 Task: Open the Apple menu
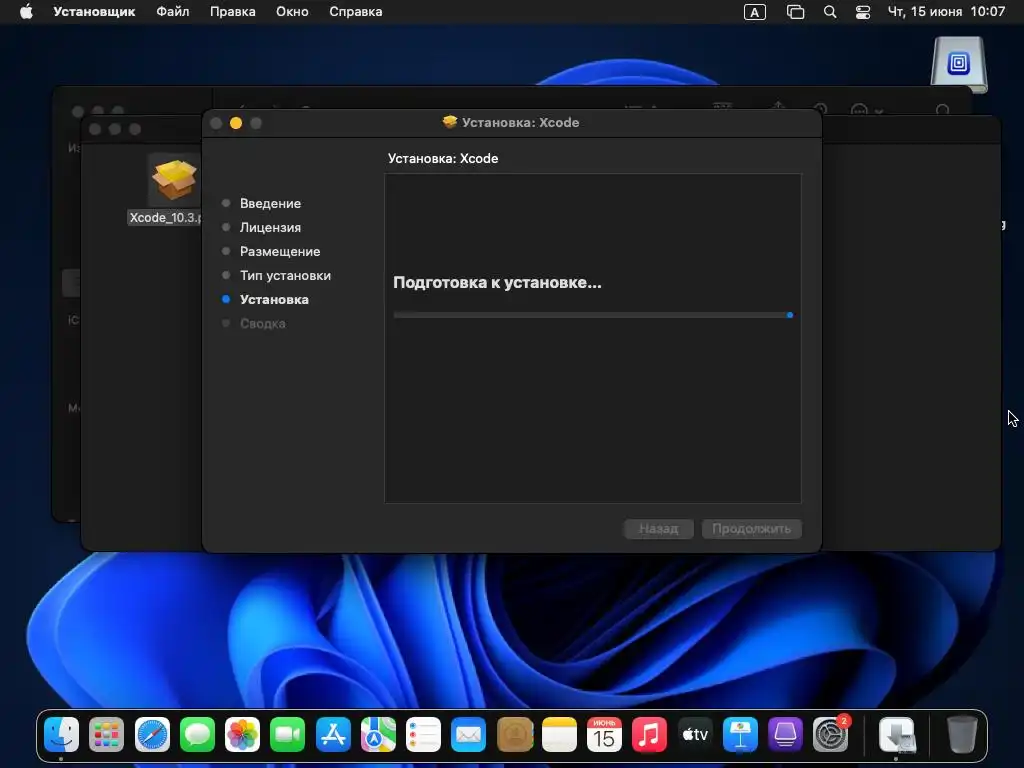coord(26,12)
